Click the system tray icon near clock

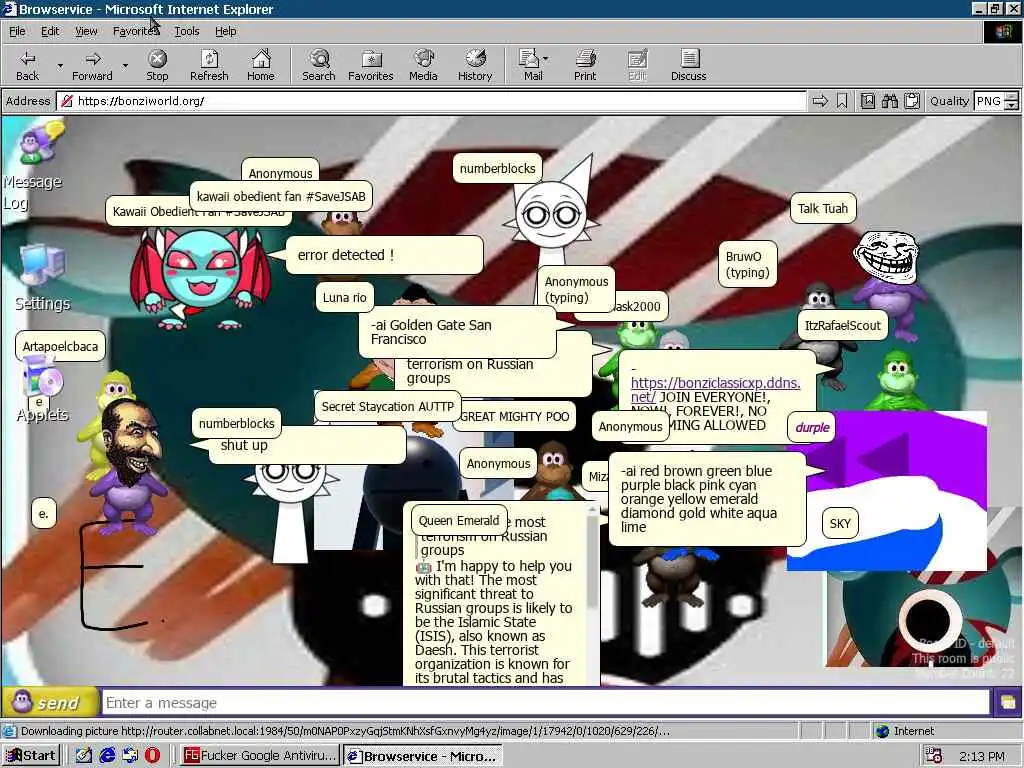point(935,756)
